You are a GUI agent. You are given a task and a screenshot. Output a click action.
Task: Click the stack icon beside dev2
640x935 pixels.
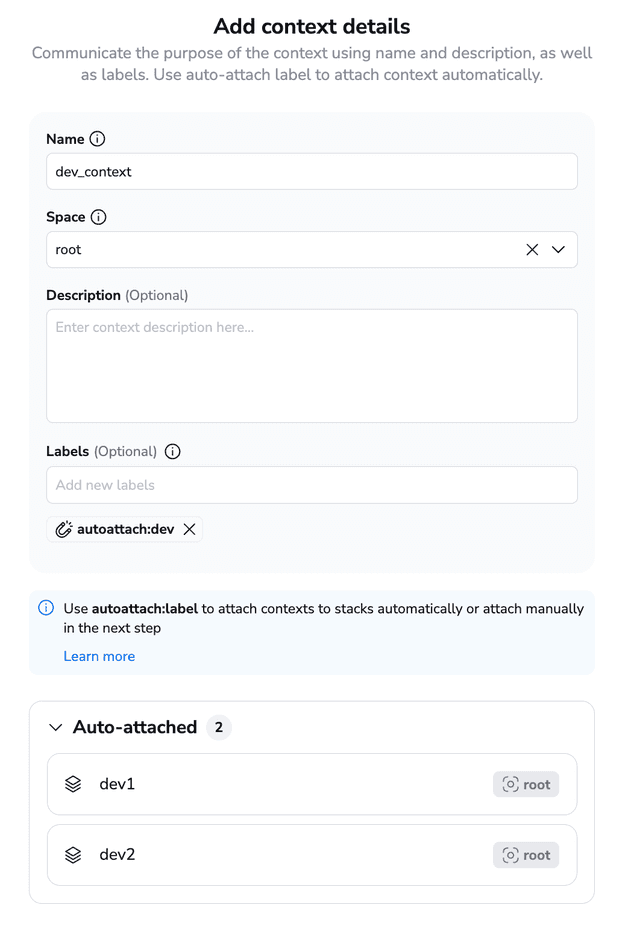(x=73, y=855)
